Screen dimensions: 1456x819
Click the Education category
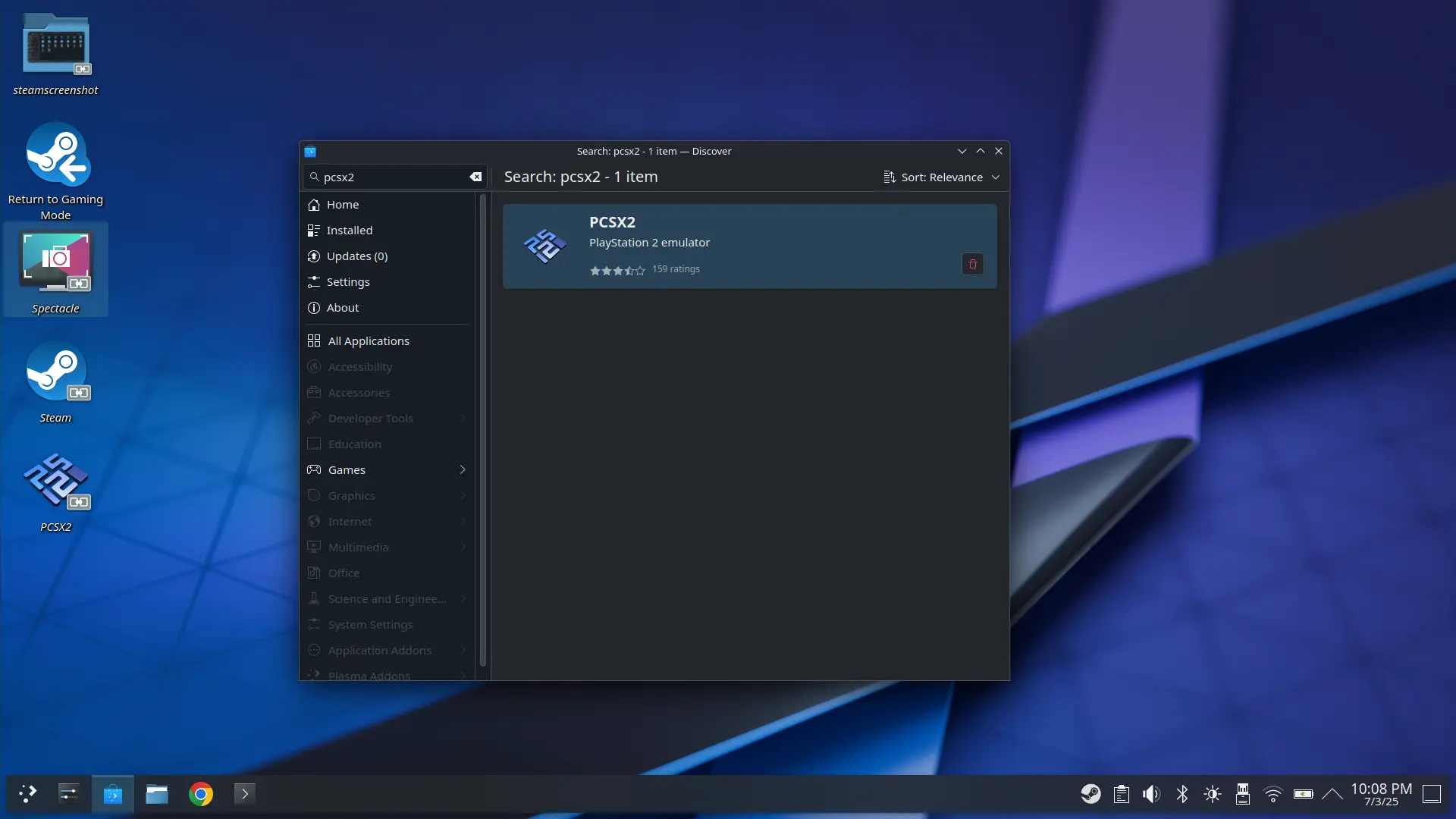pyautogui.click(x=388, y=444)
